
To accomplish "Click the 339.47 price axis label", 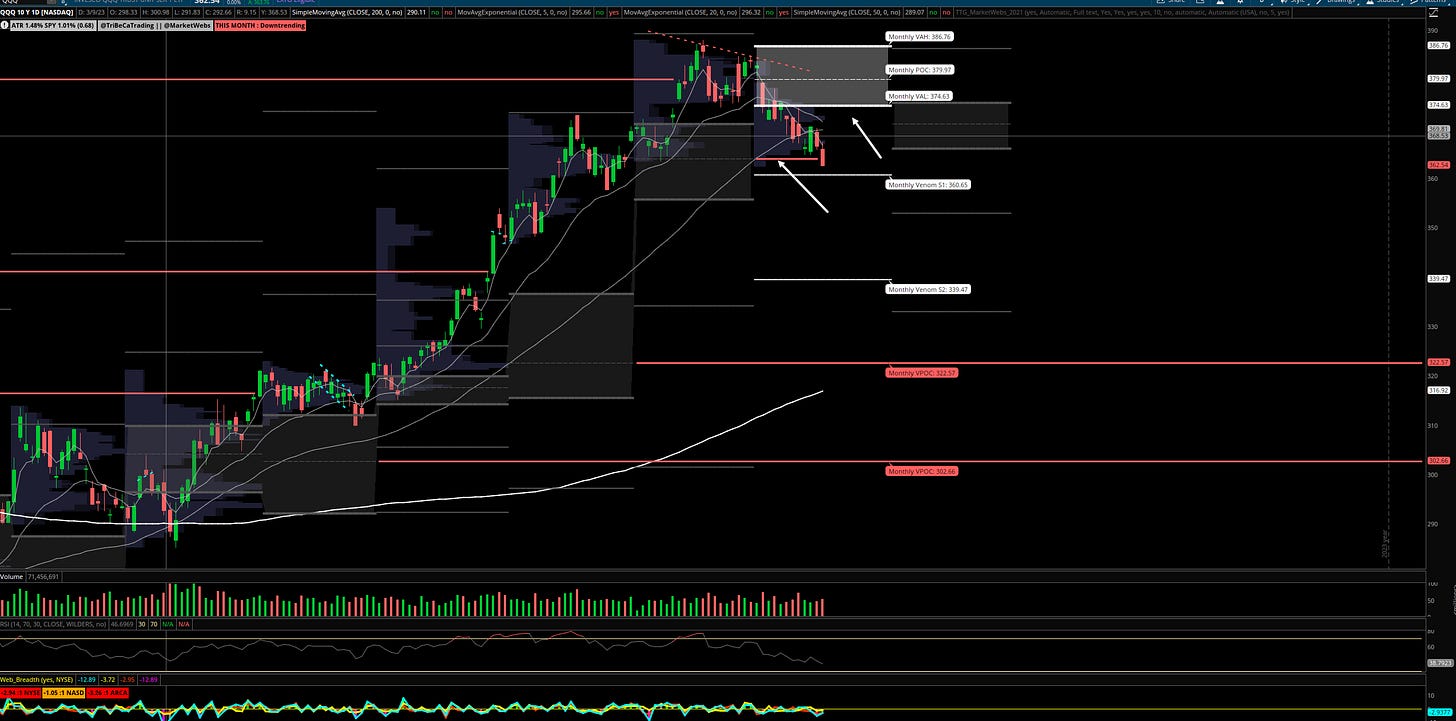I will click(x=1439, y=279).
